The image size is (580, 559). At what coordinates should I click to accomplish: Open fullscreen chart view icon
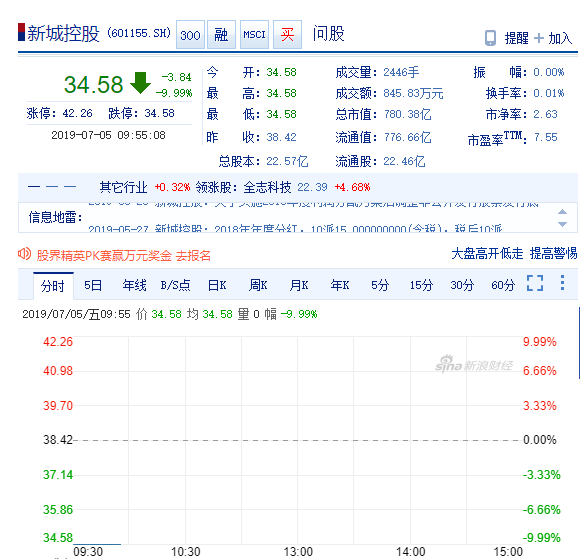point(535,283)
